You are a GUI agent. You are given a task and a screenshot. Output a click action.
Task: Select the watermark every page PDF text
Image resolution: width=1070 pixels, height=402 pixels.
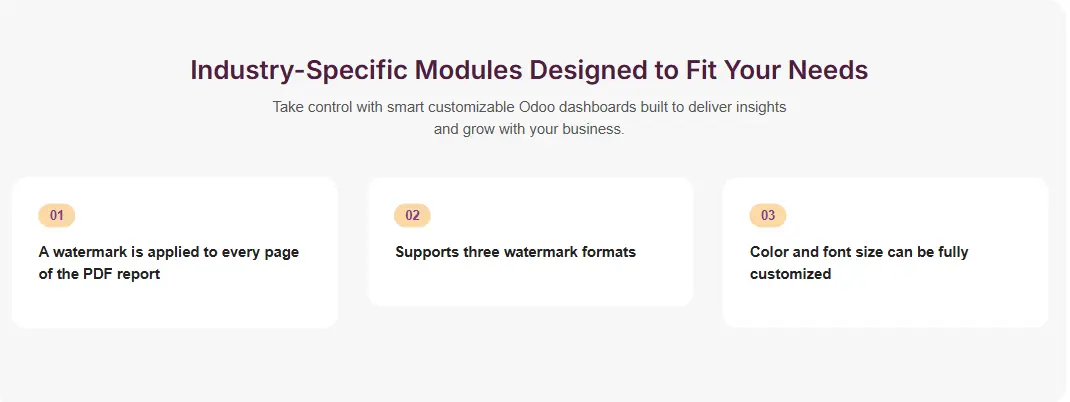click(169, 263)
